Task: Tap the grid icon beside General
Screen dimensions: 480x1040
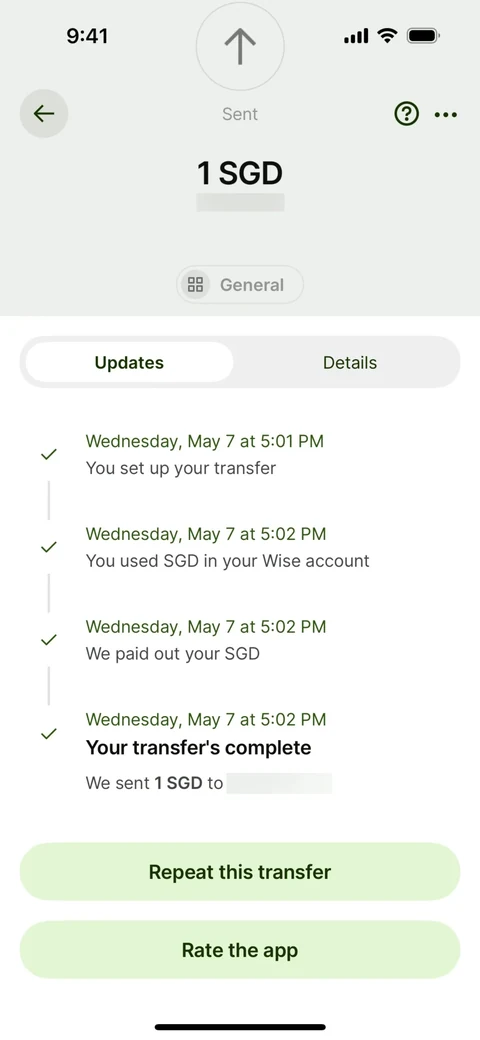Action: point(195,285)
